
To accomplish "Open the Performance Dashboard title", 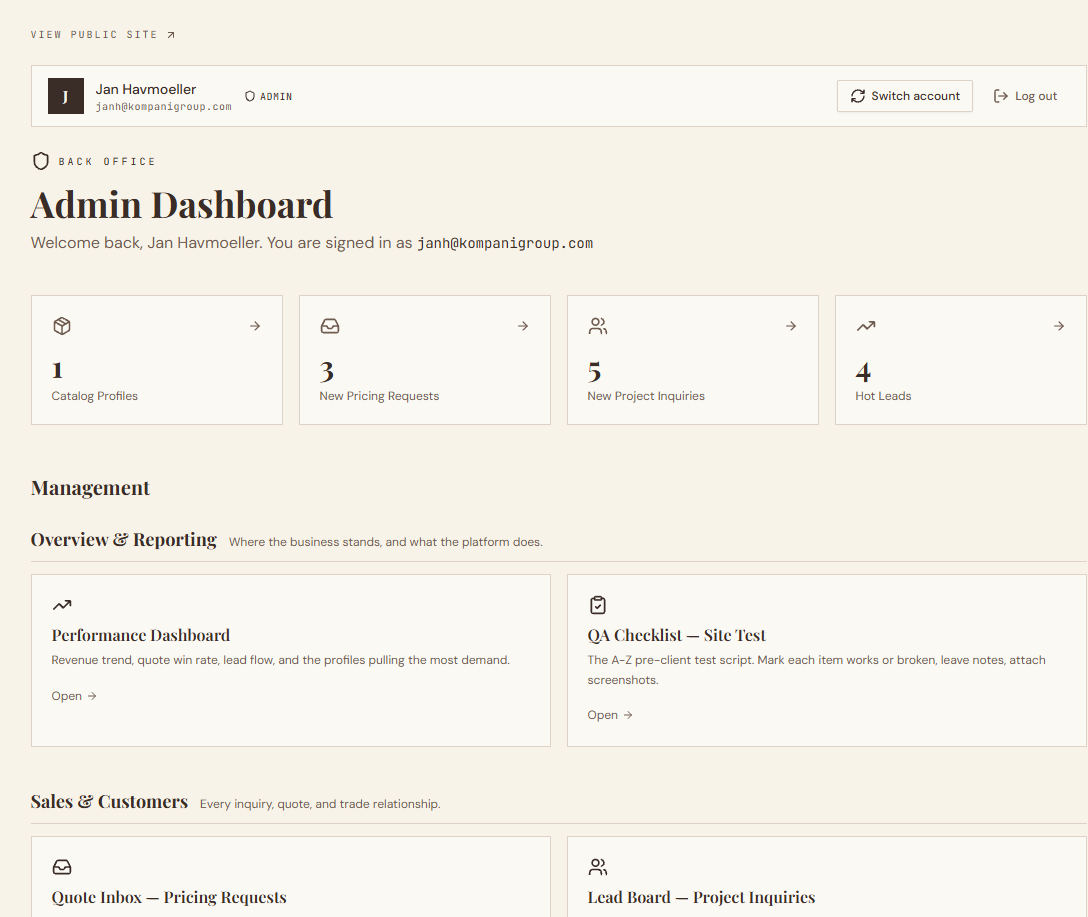I will click(x=141, y=635).
